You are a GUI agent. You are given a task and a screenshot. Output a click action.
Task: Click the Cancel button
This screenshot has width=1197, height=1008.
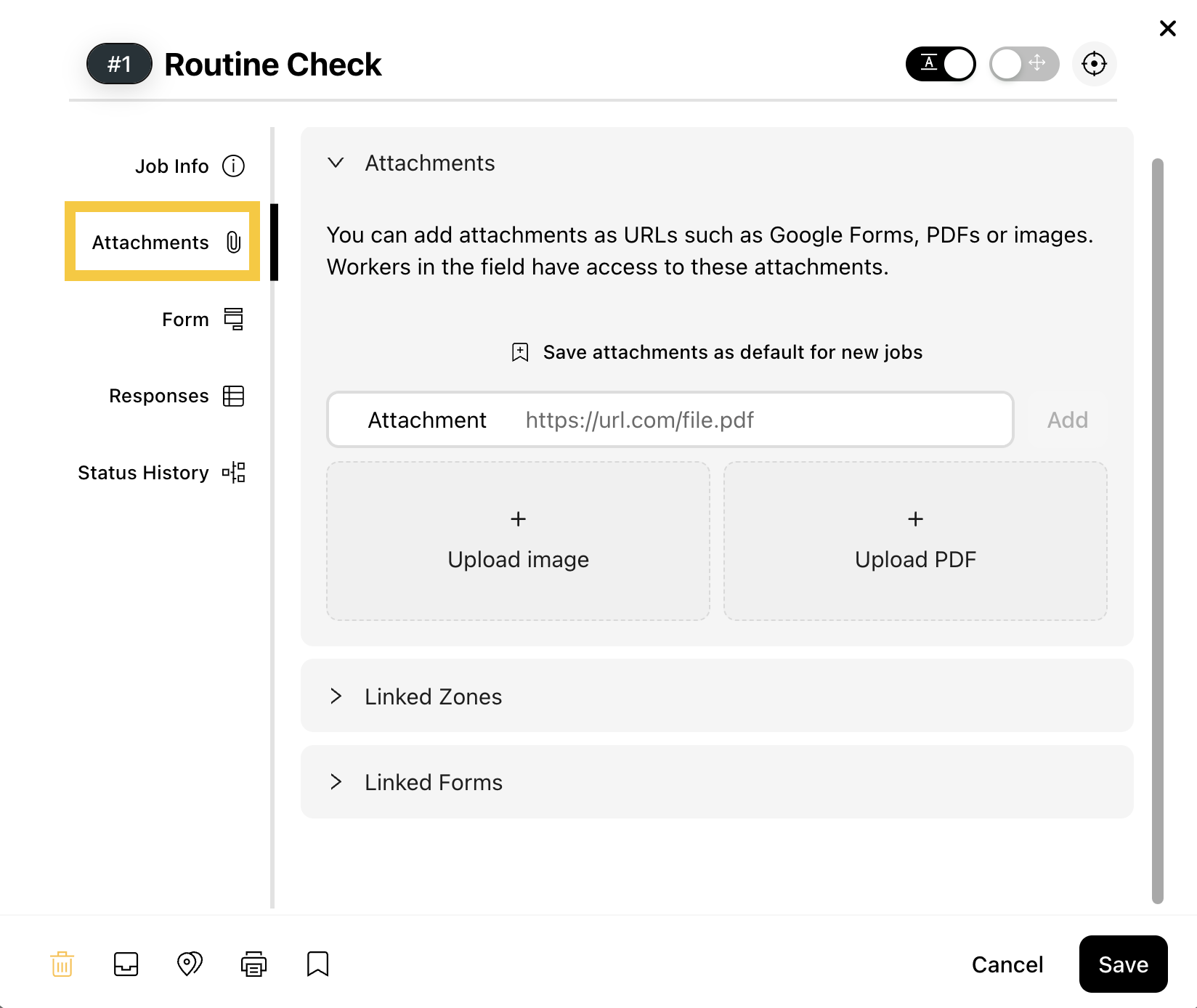(1007, 964)
